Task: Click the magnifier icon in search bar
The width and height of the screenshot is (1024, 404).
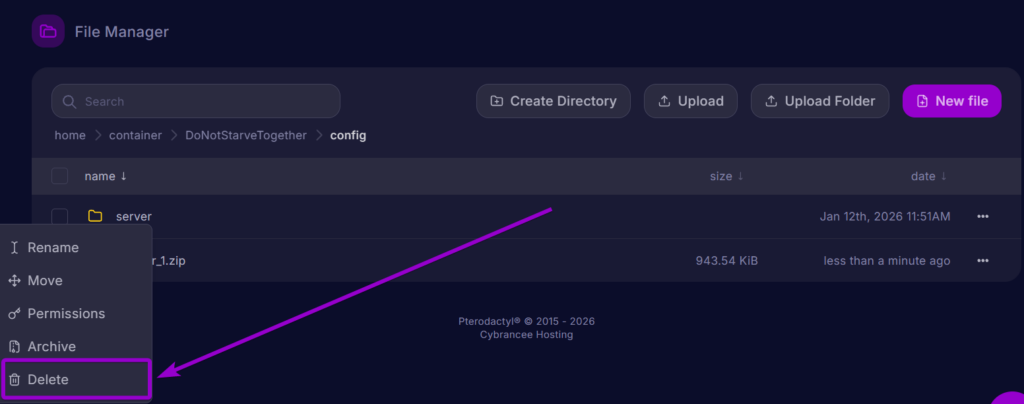Action: click(x=70, y=101)
